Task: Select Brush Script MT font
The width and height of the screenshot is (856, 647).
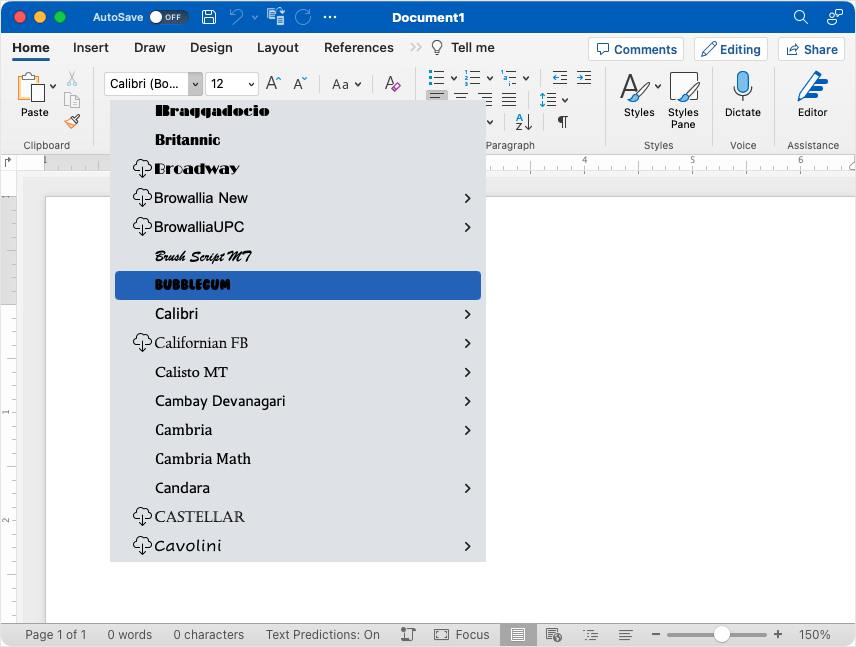Action: (x=298, y=256)
